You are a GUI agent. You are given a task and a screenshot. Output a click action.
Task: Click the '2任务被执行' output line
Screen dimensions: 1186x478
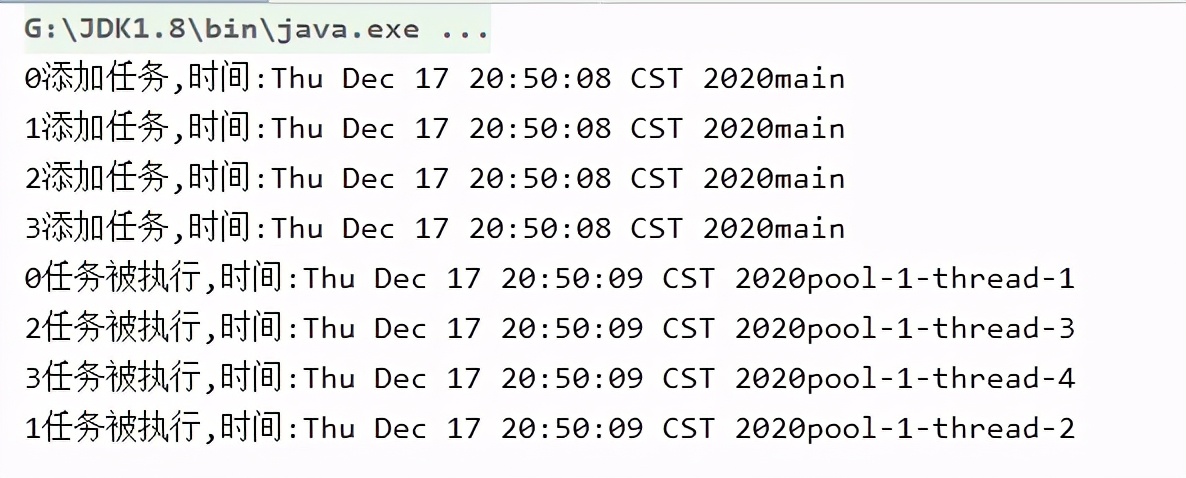pyautogui.click(x=550, y=328)
